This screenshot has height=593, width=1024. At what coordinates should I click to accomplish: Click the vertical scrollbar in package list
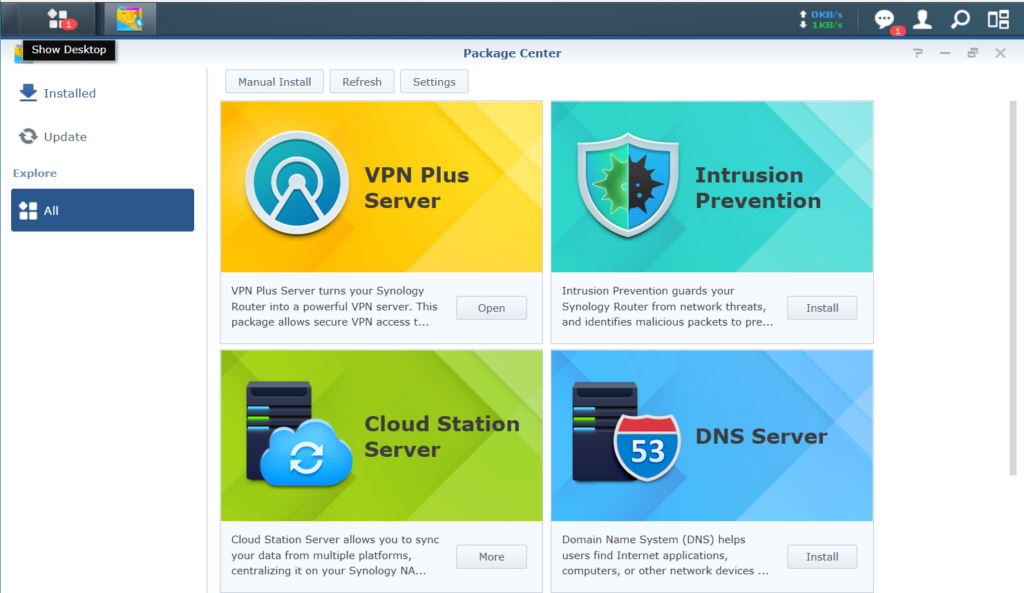[1012, 287]
